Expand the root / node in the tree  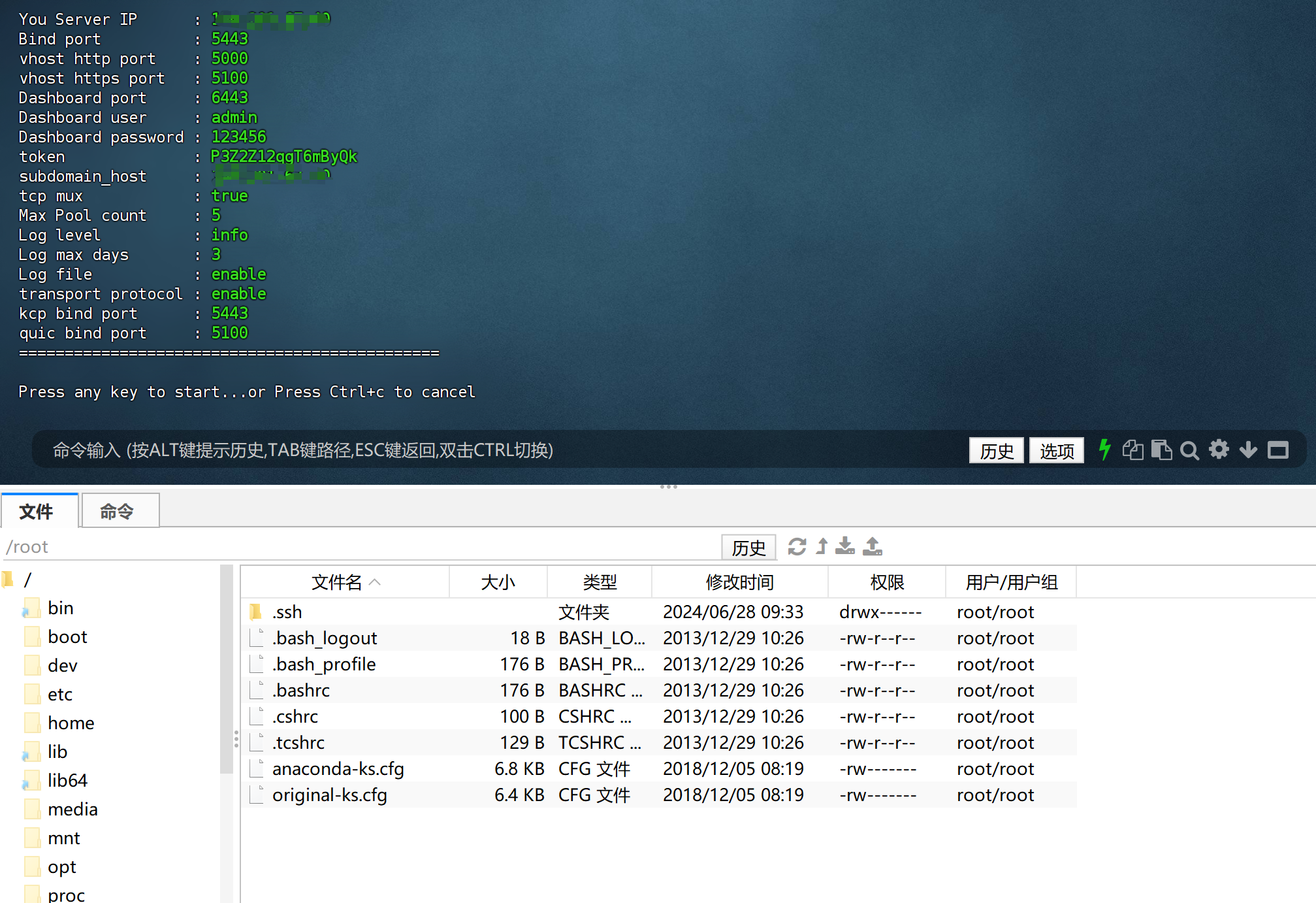28,579
